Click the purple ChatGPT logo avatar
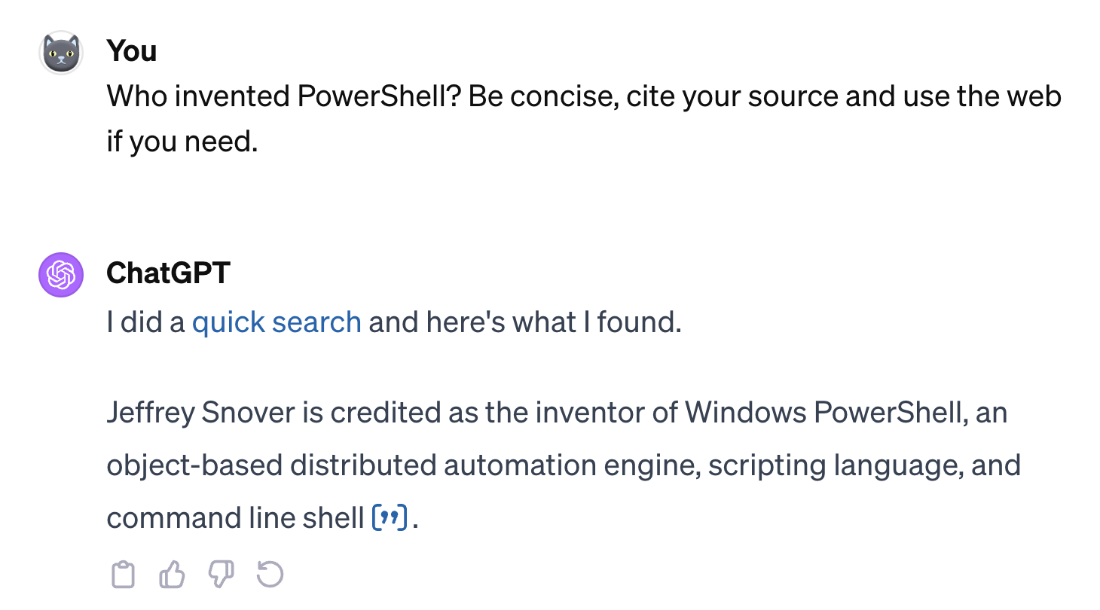This screenshot has height=610, width=1100. (x=60, y=275)
